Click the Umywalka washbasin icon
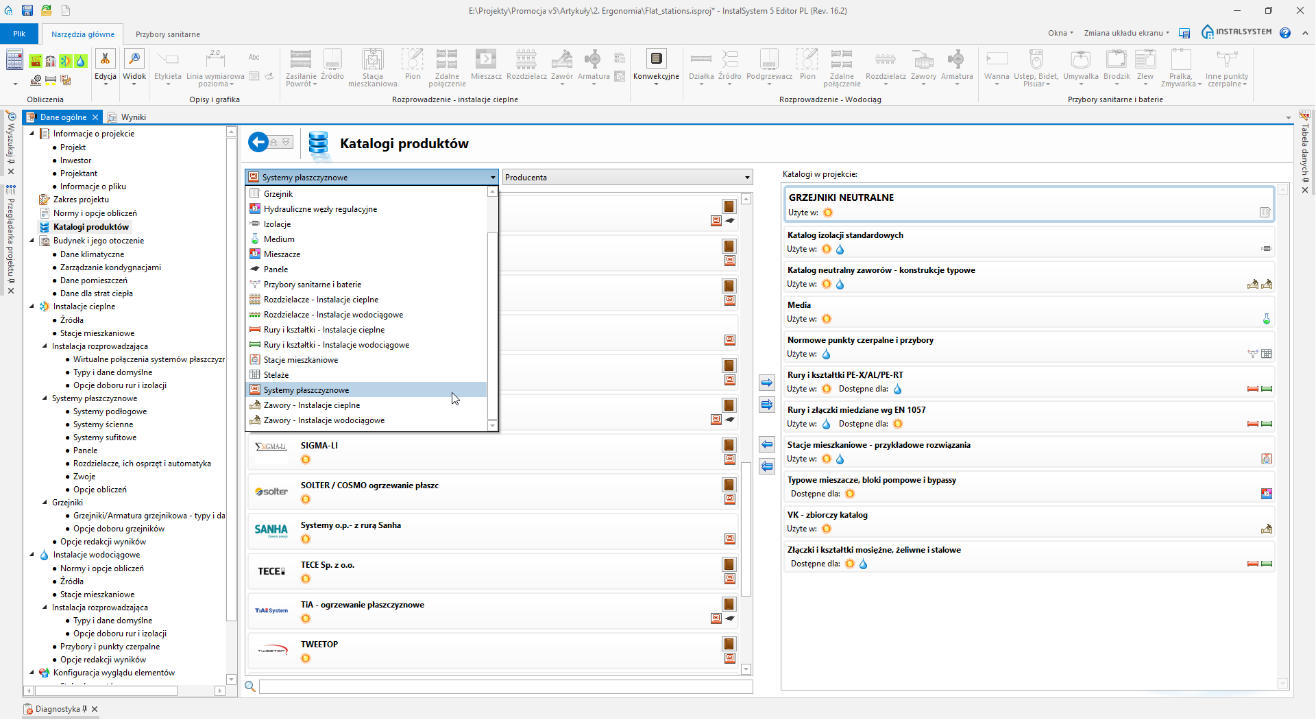The width and height of the screenshot is (1316, 720). 1081,58
